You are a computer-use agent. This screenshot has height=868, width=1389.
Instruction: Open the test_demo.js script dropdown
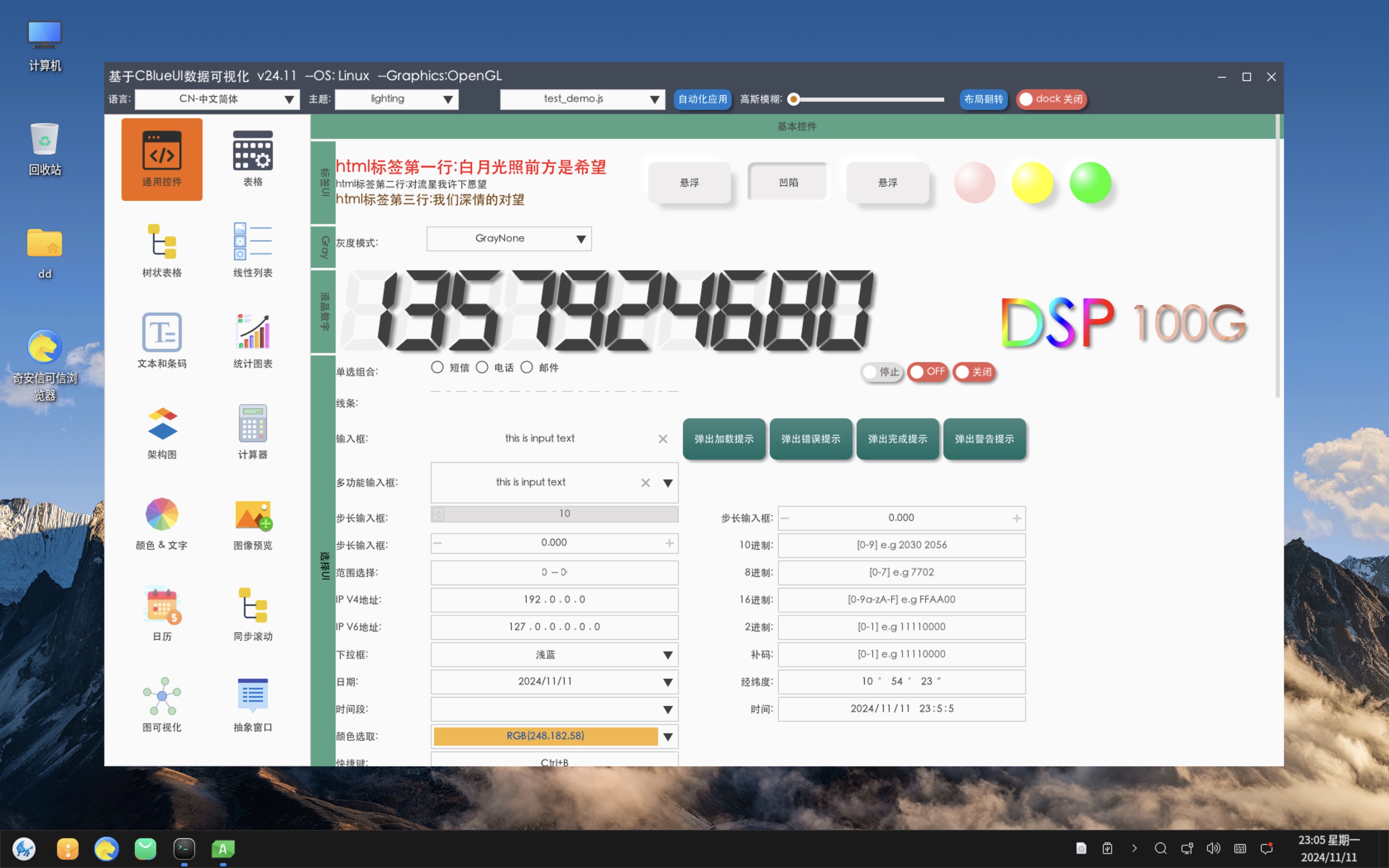point(582,99)
